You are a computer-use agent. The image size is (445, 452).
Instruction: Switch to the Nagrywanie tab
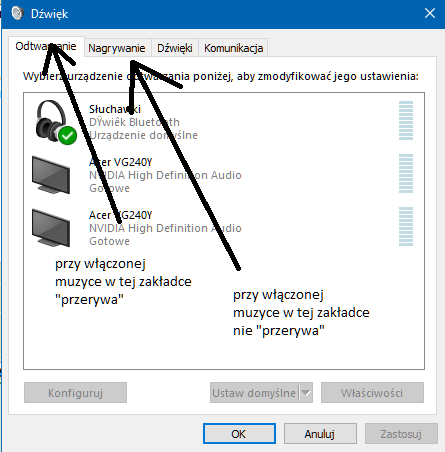tap(117, 48)
